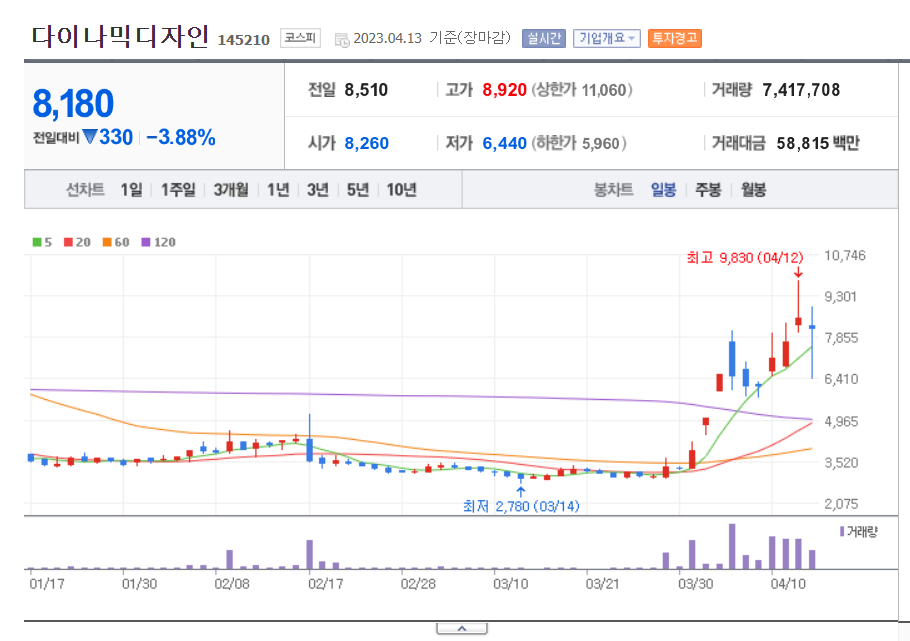Click the 03/30 date axis label
The width and height of the screenshot is (910, 641).
[695, 584]
